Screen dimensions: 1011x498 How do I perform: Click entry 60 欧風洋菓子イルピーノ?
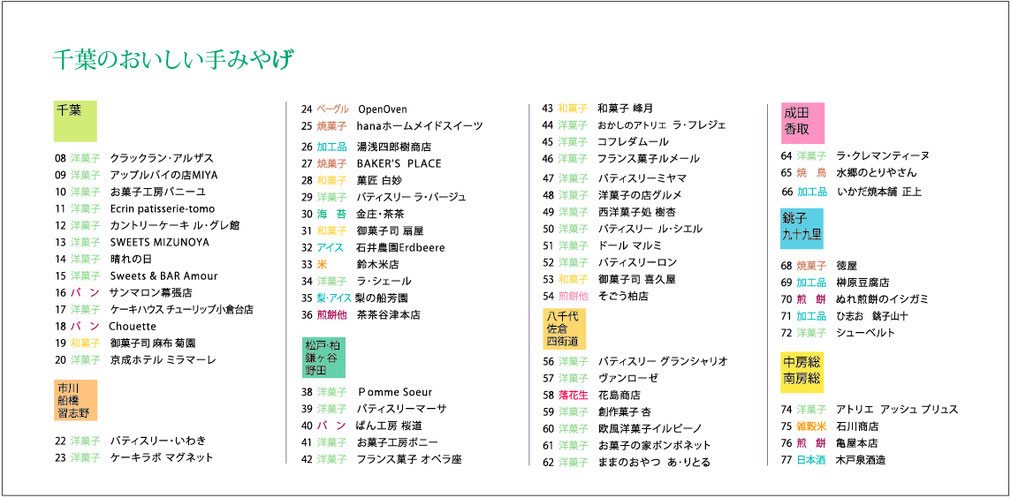[x=622, y=428]
